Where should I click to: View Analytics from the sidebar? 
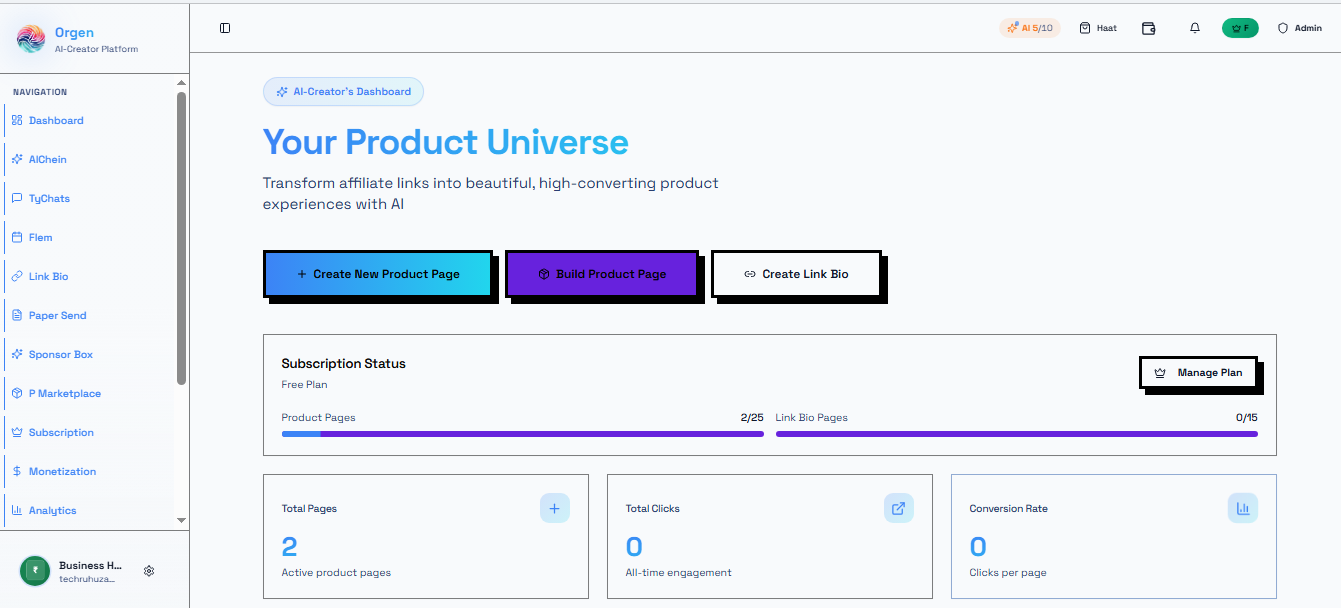(x=54, y=510)
